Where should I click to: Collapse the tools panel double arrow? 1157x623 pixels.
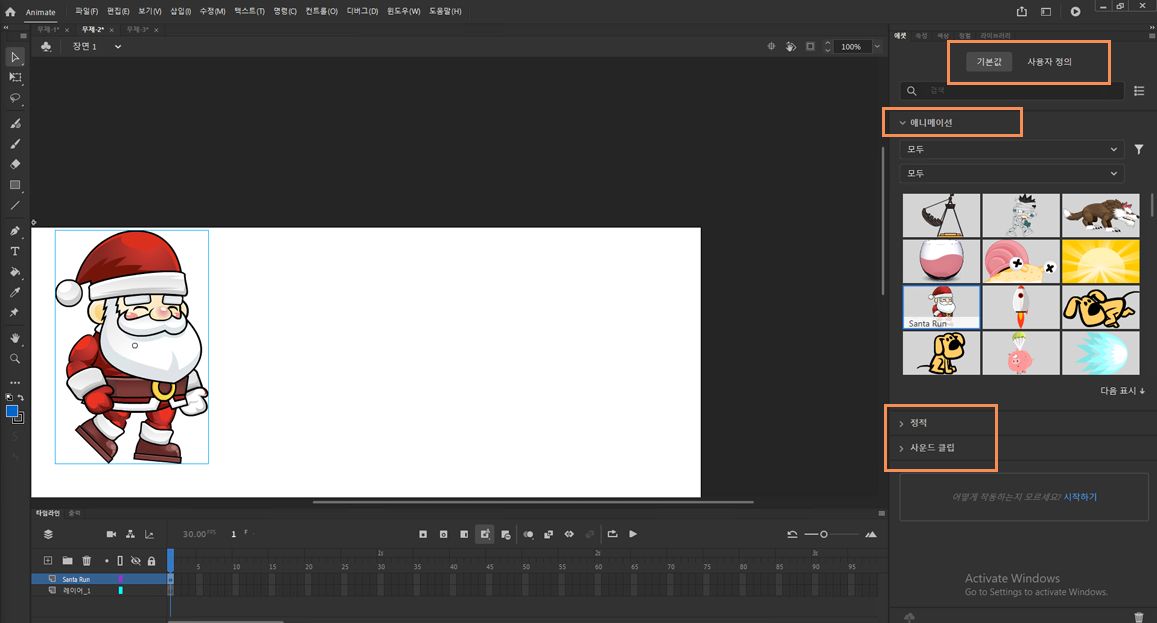tap(6, 28)
